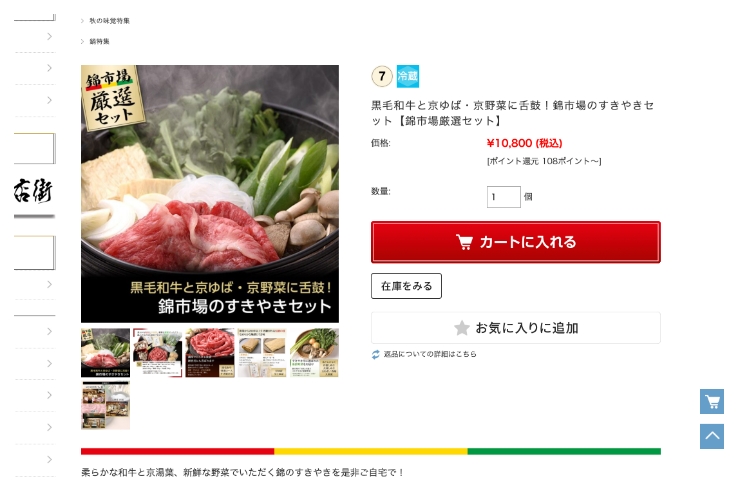
Task: View the yuba tofu thumbnail
Action: [x=262, y=353]
